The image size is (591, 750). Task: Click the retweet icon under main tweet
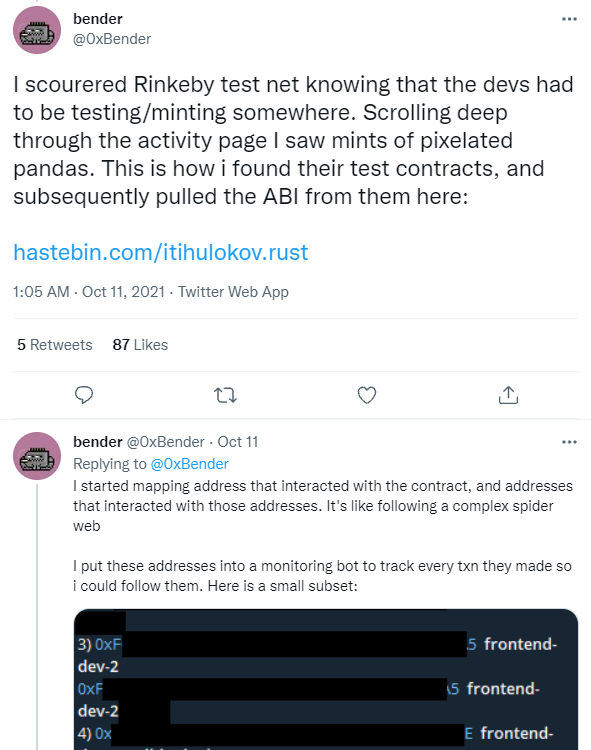(x=225, y=395)
